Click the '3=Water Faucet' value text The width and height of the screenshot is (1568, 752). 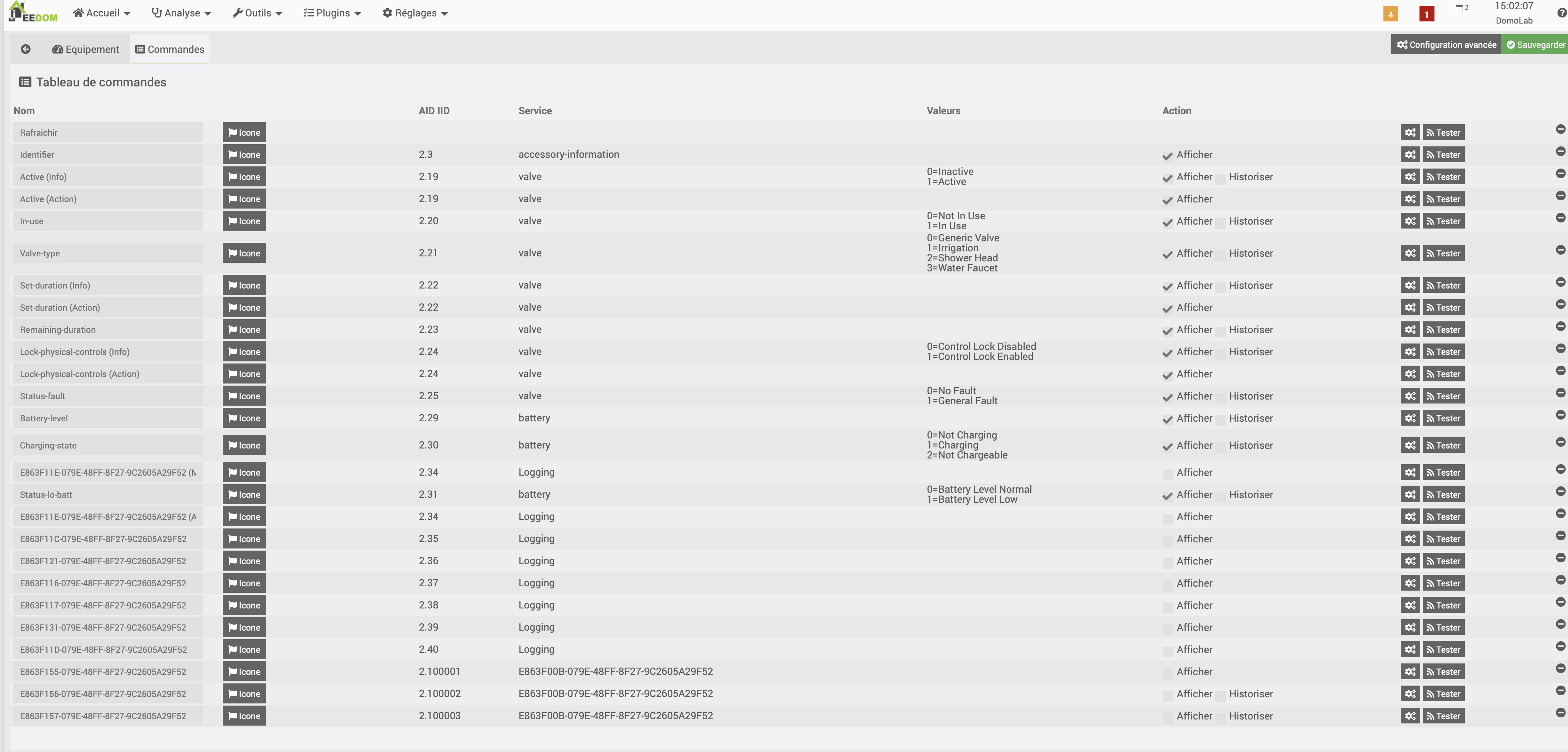pyautogui.click(x=962, y=268)
